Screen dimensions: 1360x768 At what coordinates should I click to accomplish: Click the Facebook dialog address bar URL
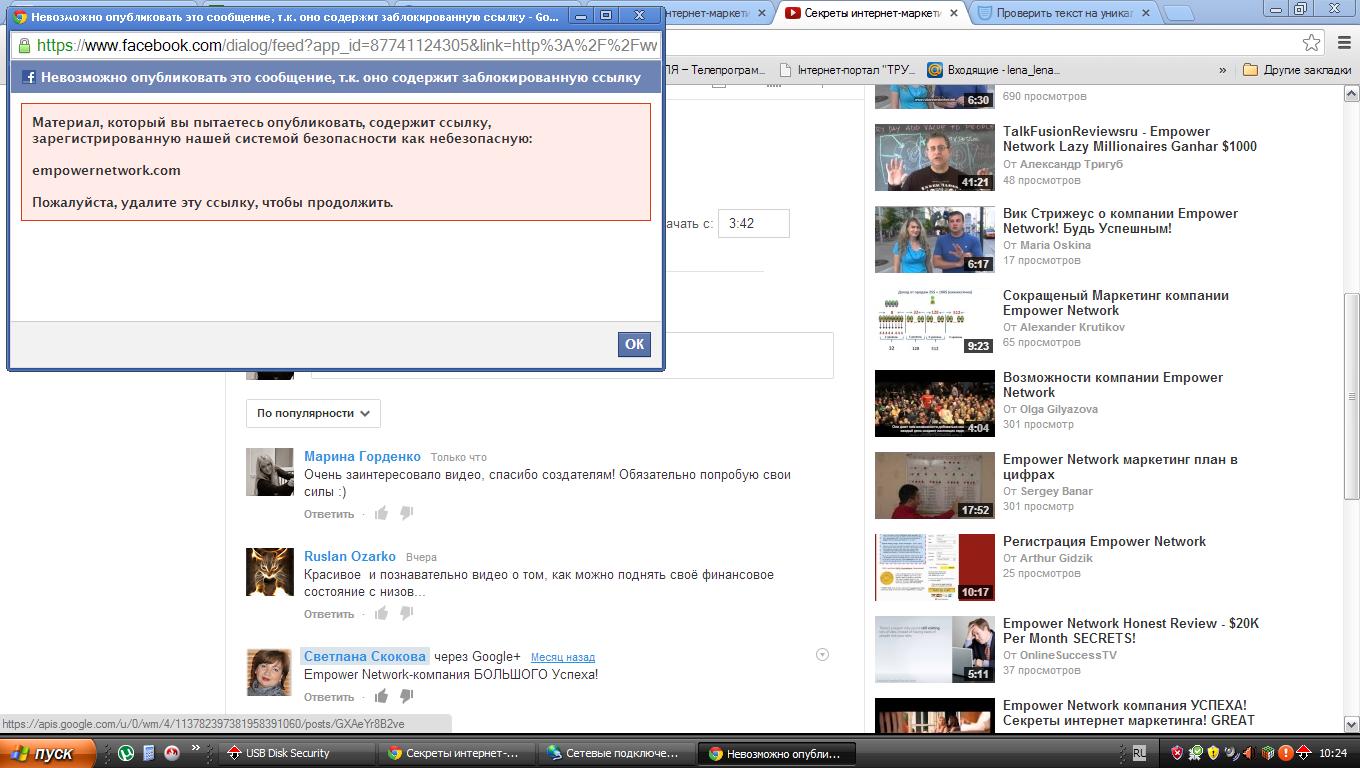347,45
